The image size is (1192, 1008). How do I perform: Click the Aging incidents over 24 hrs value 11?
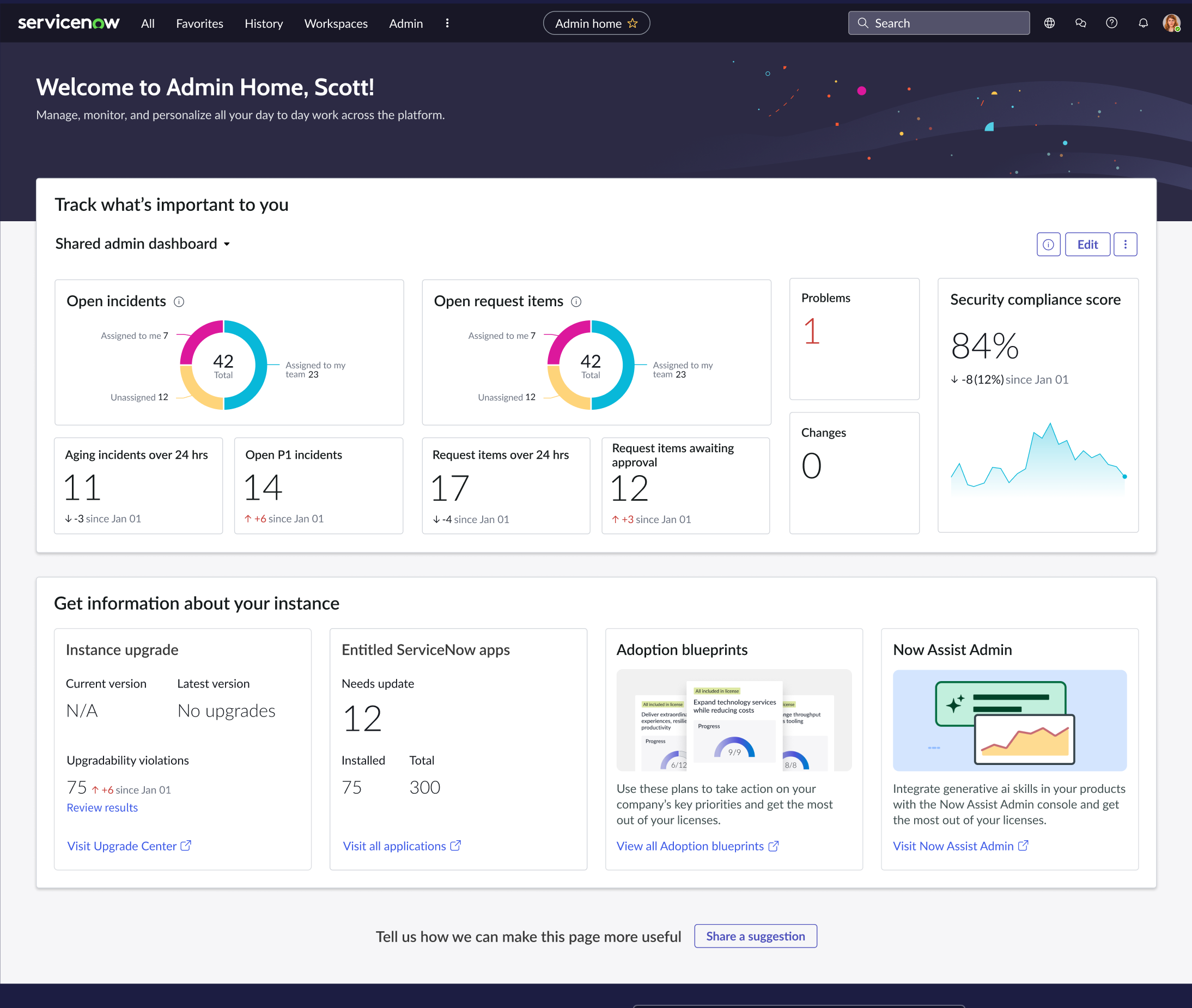(82, 488)
